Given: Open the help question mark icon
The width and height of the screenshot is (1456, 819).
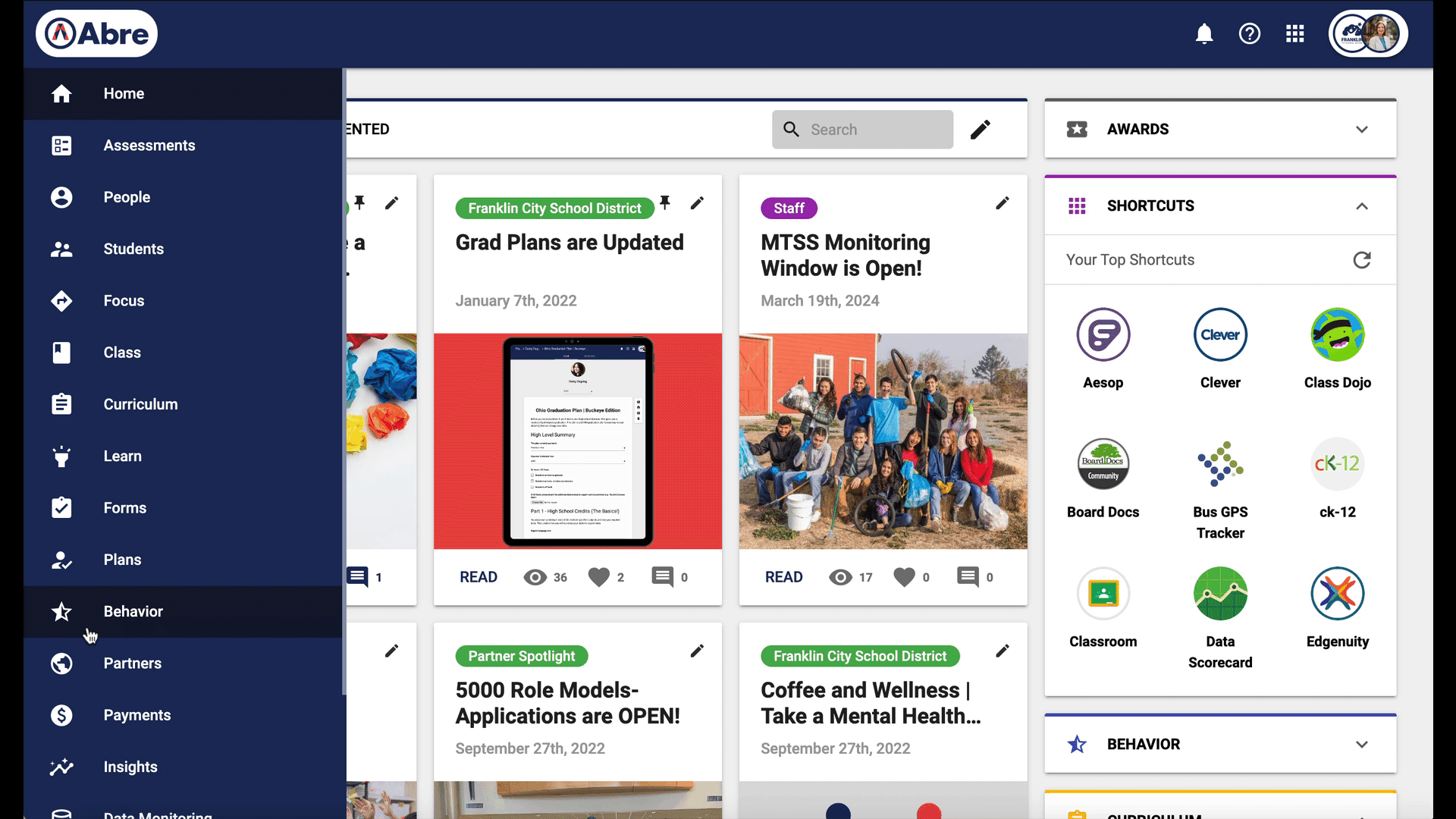Looking at the screenshot, I should 1250,34.
